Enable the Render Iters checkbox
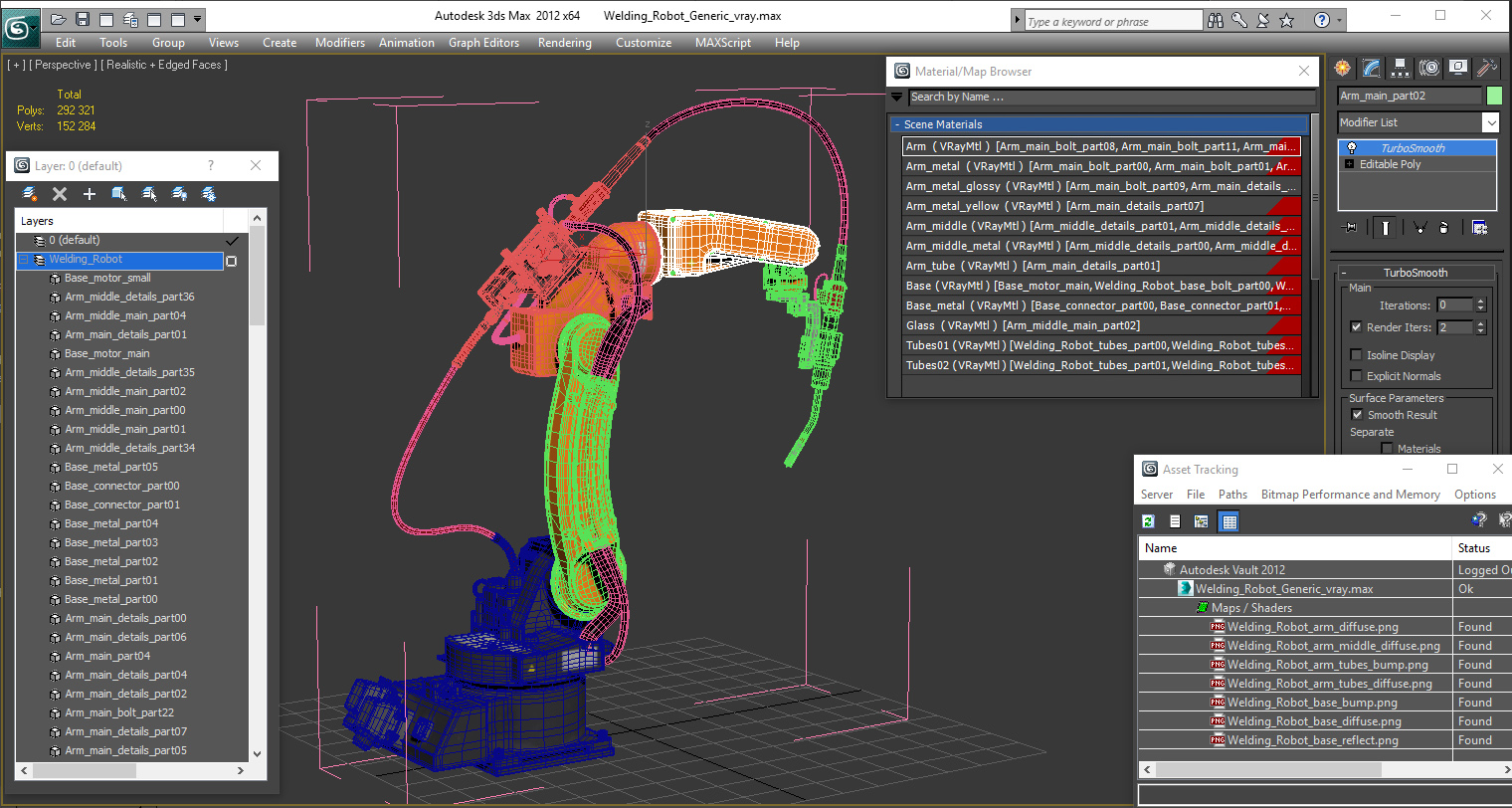 1356,326
